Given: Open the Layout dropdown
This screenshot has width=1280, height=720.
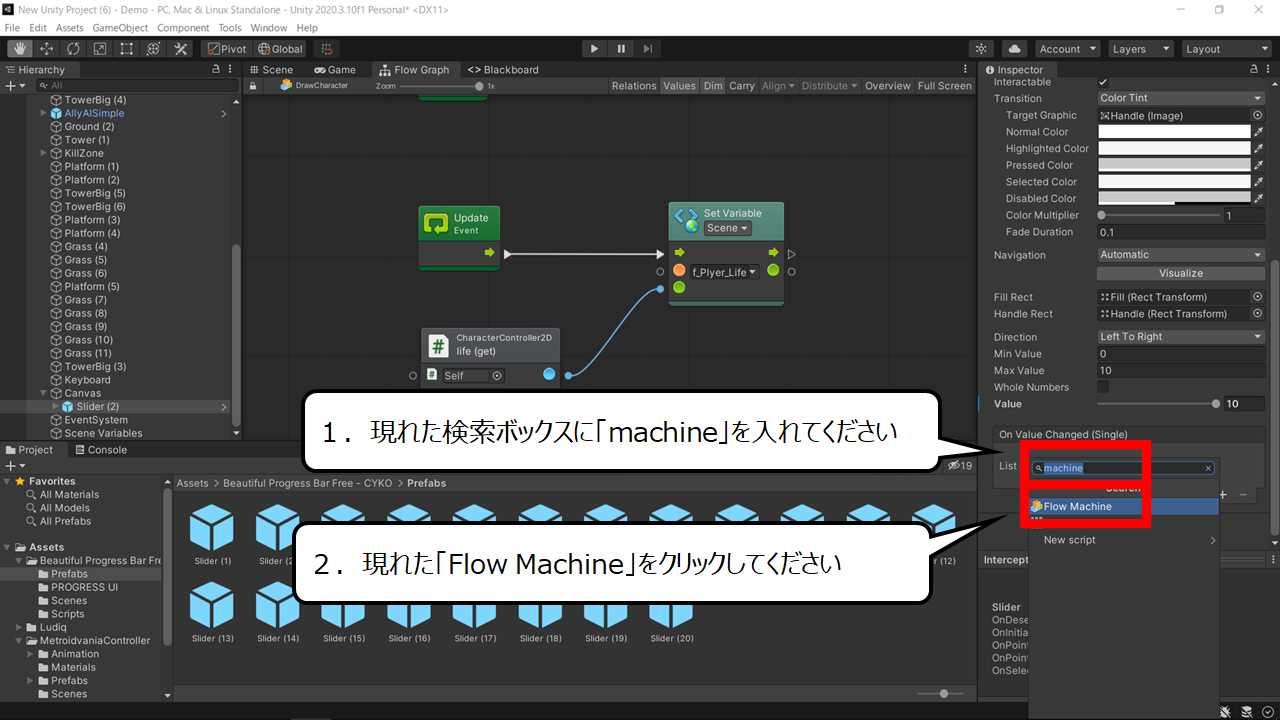Looking at the screenshot, I should coord(1225,48).
